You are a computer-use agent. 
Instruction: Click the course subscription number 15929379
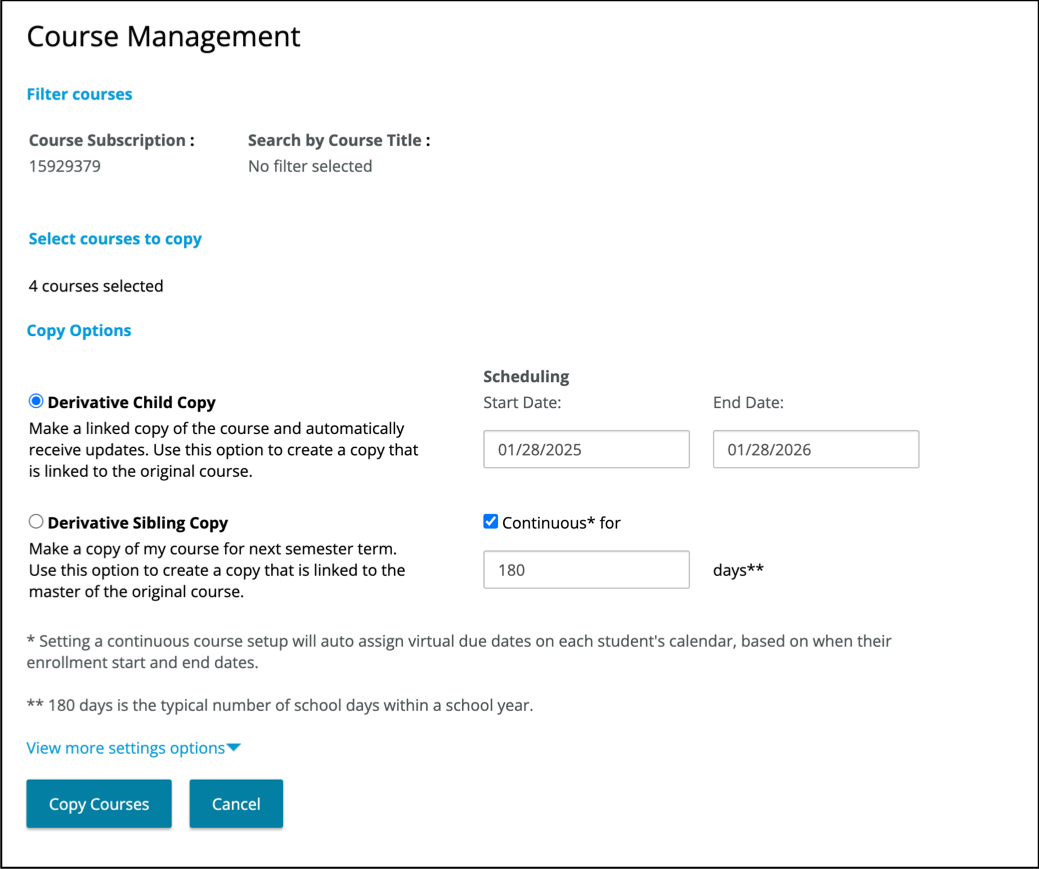pyautogui.click(x=65, y=167)
